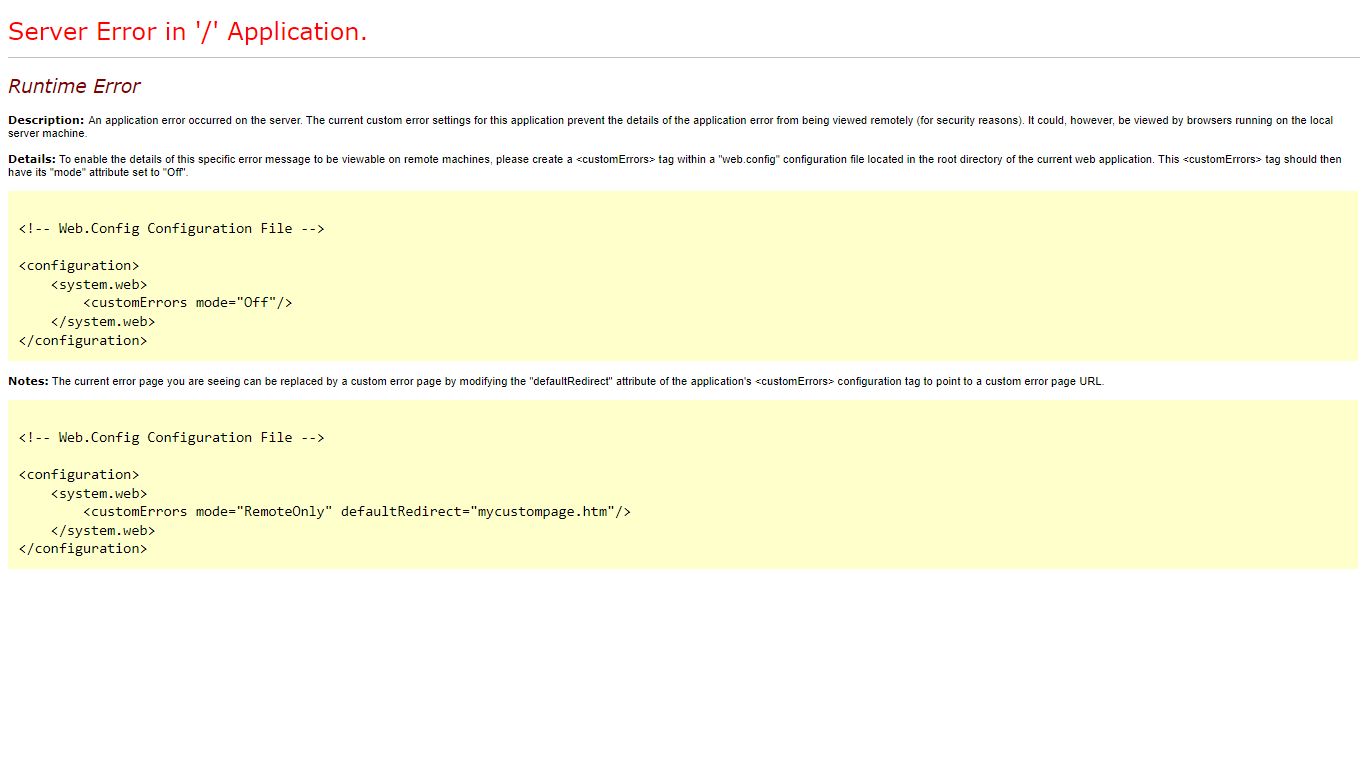Click the quoted "web.config" text in Details paragraph

click(x=748, y=159)
